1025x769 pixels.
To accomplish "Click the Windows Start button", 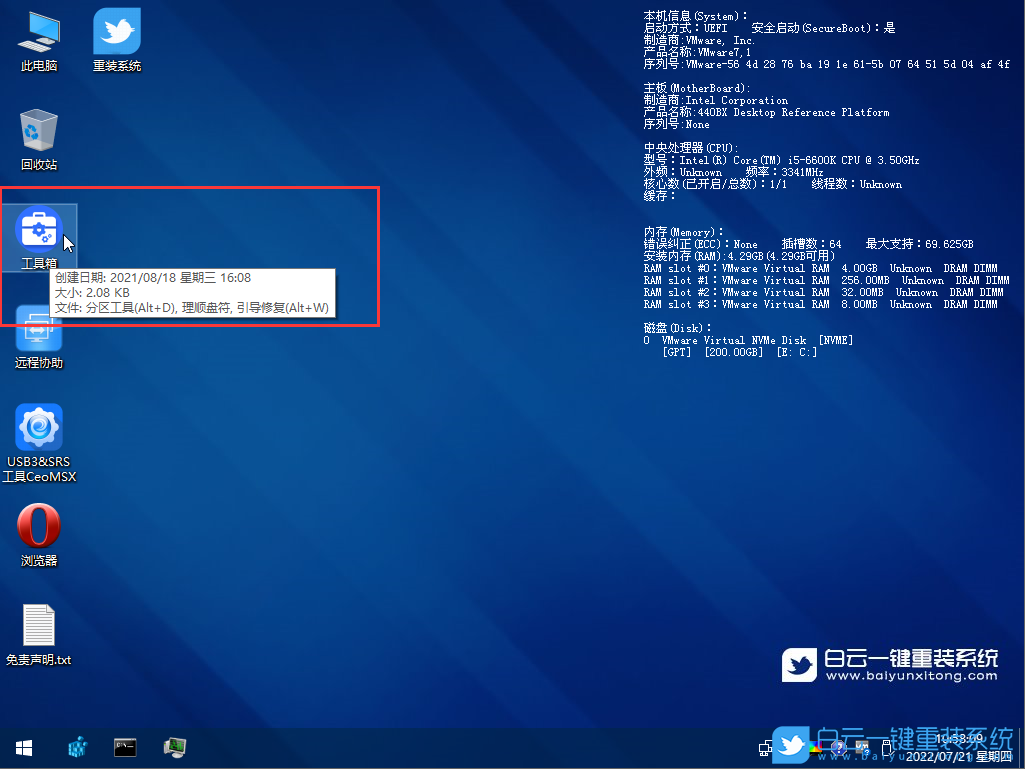I will [x=24, y=747].
